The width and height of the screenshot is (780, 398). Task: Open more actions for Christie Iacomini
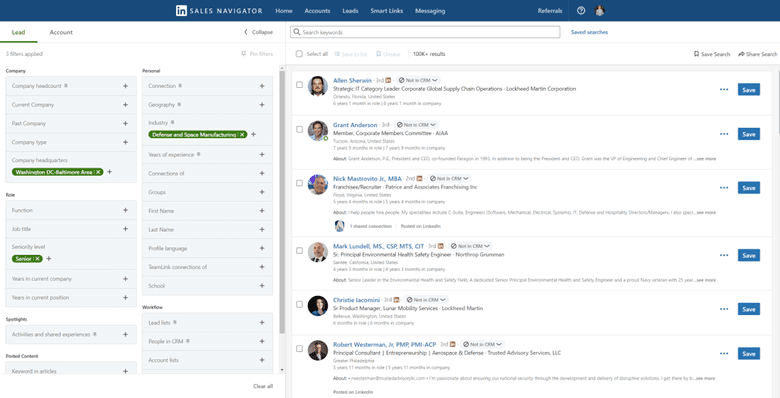point(724,309)
